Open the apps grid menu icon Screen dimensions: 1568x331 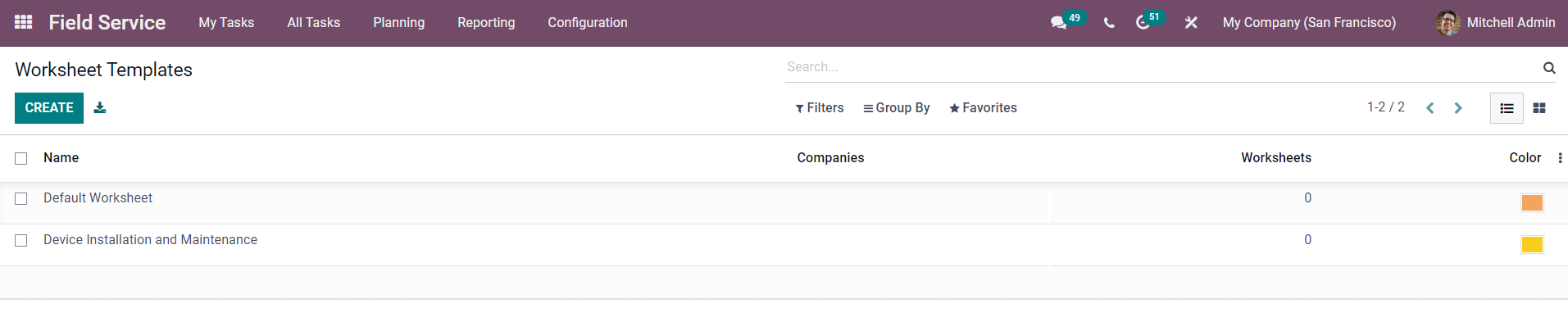point(24,22)
